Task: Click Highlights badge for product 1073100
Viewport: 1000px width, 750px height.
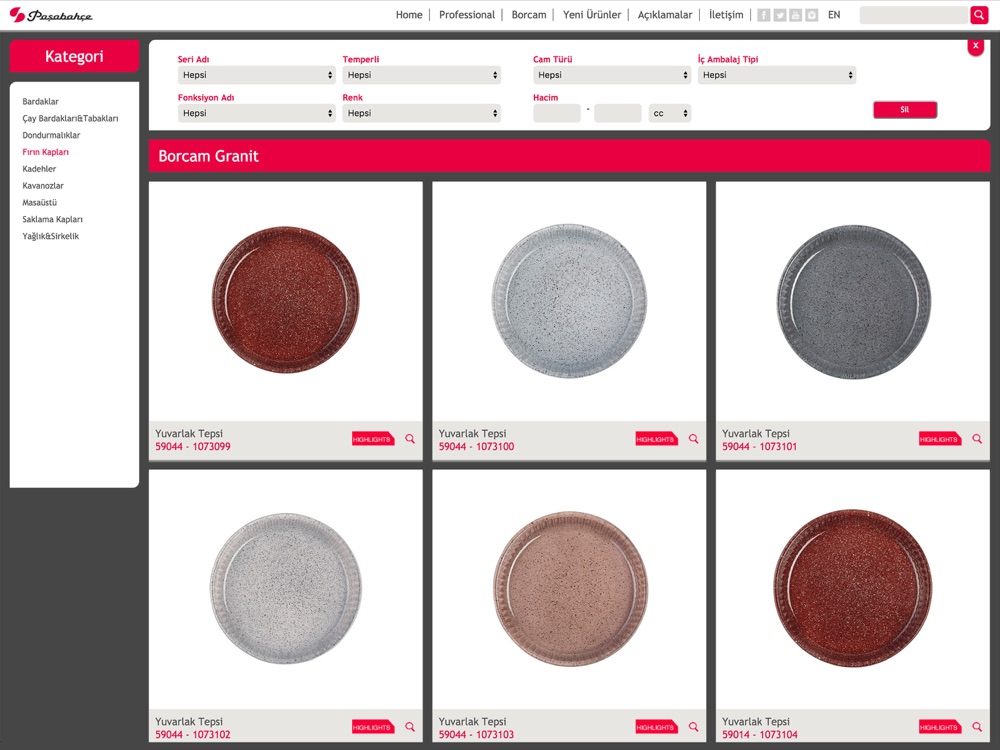Action: [656, 439]
